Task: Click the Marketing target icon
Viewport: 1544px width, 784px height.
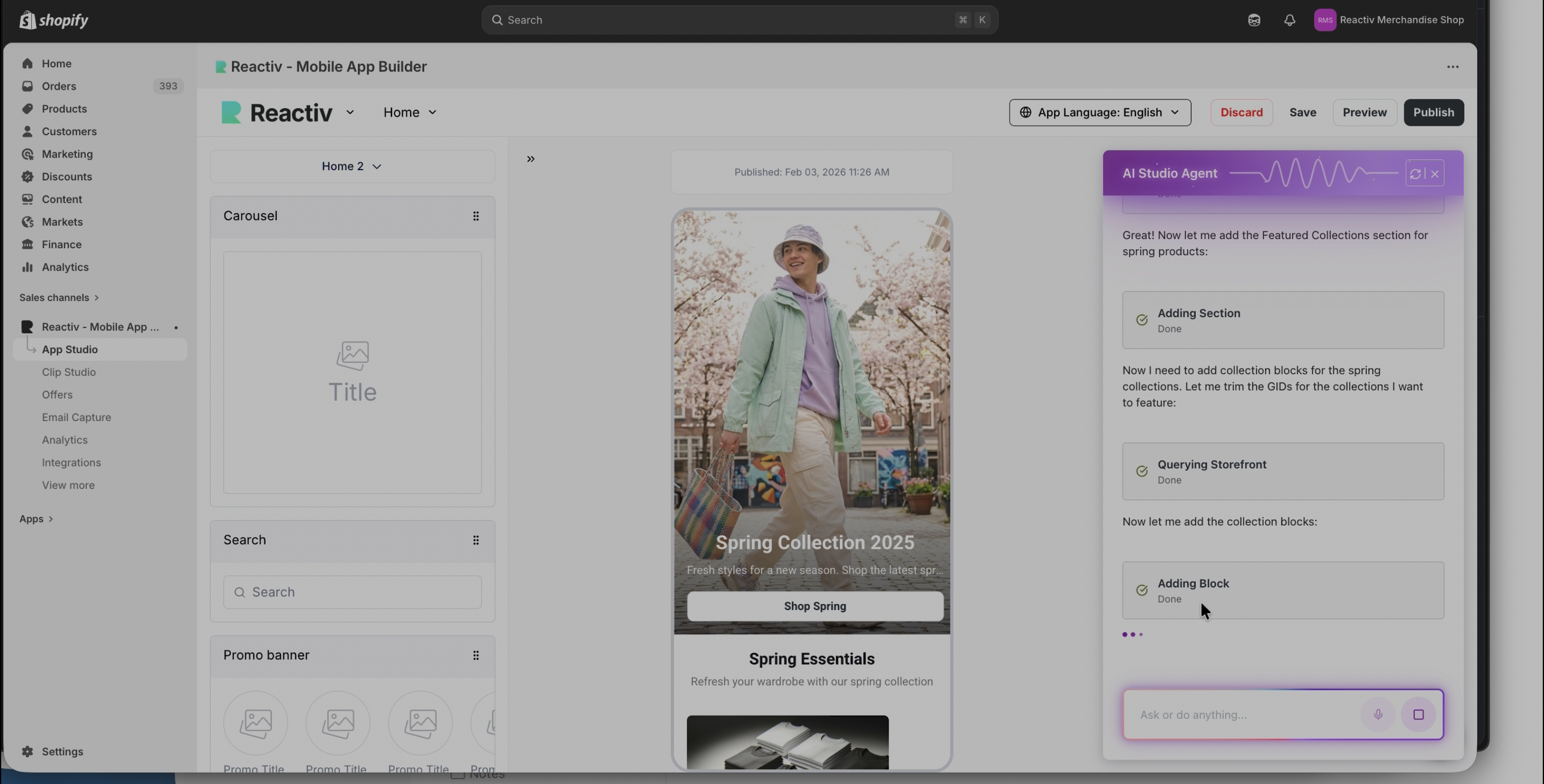Action: click(x=27, y=154)
